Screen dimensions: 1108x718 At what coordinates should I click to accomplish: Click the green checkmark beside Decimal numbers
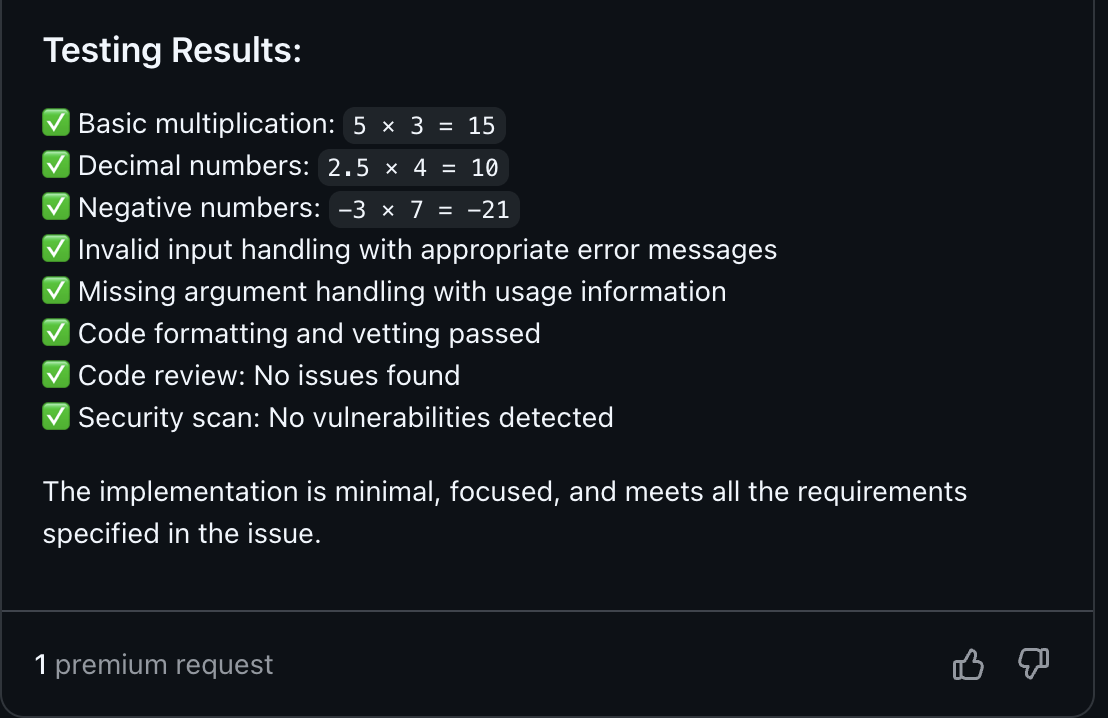(x=56, y=165)
